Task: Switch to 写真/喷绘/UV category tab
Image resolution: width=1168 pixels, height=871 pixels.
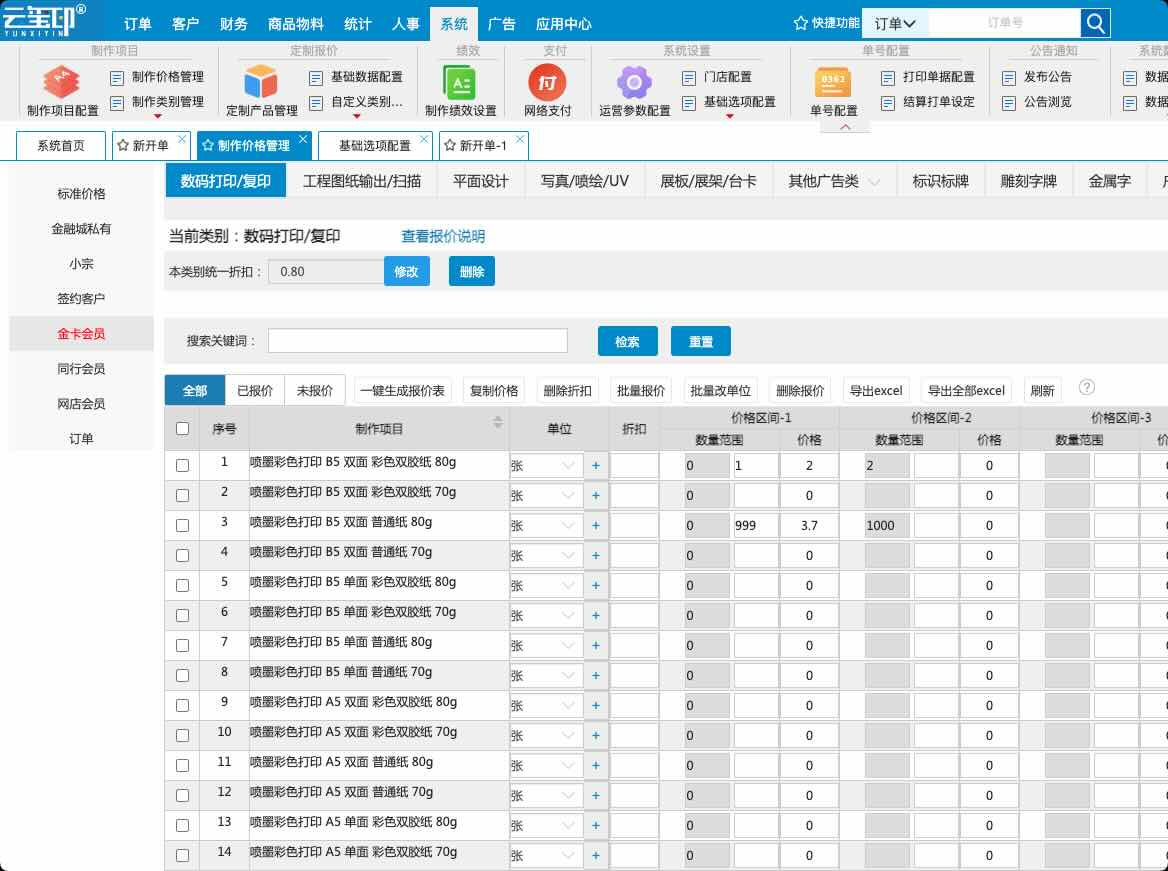Action: click(x=585, y=181)
